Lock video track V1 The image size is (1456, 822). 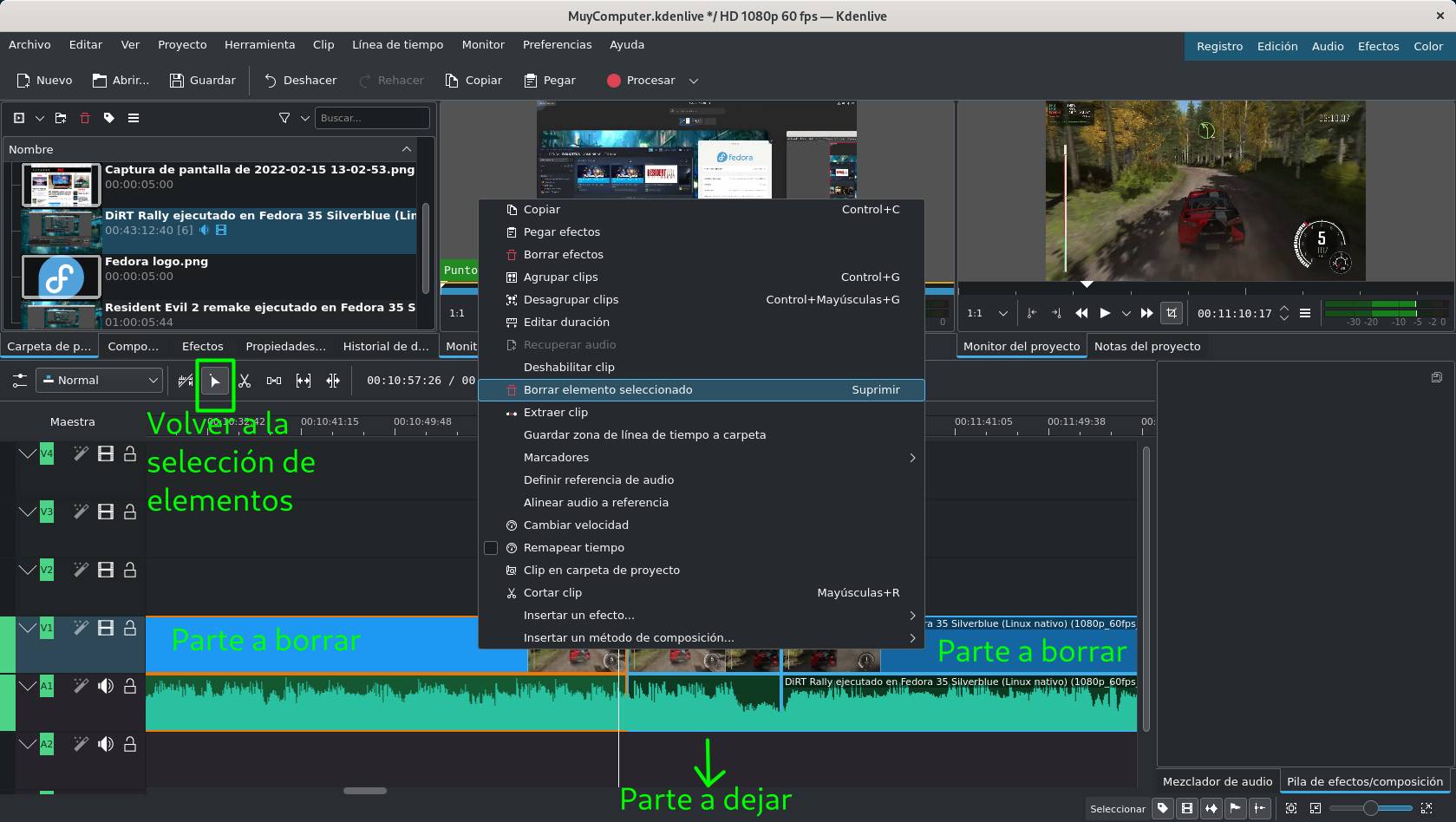pyautogui.click(x=130, y=628)
